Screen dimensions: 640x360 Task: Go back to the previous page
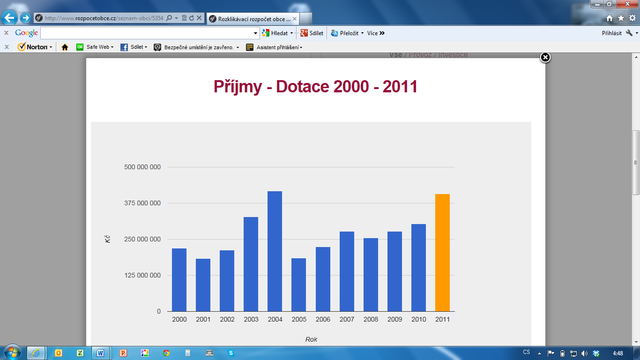point(9,18)
